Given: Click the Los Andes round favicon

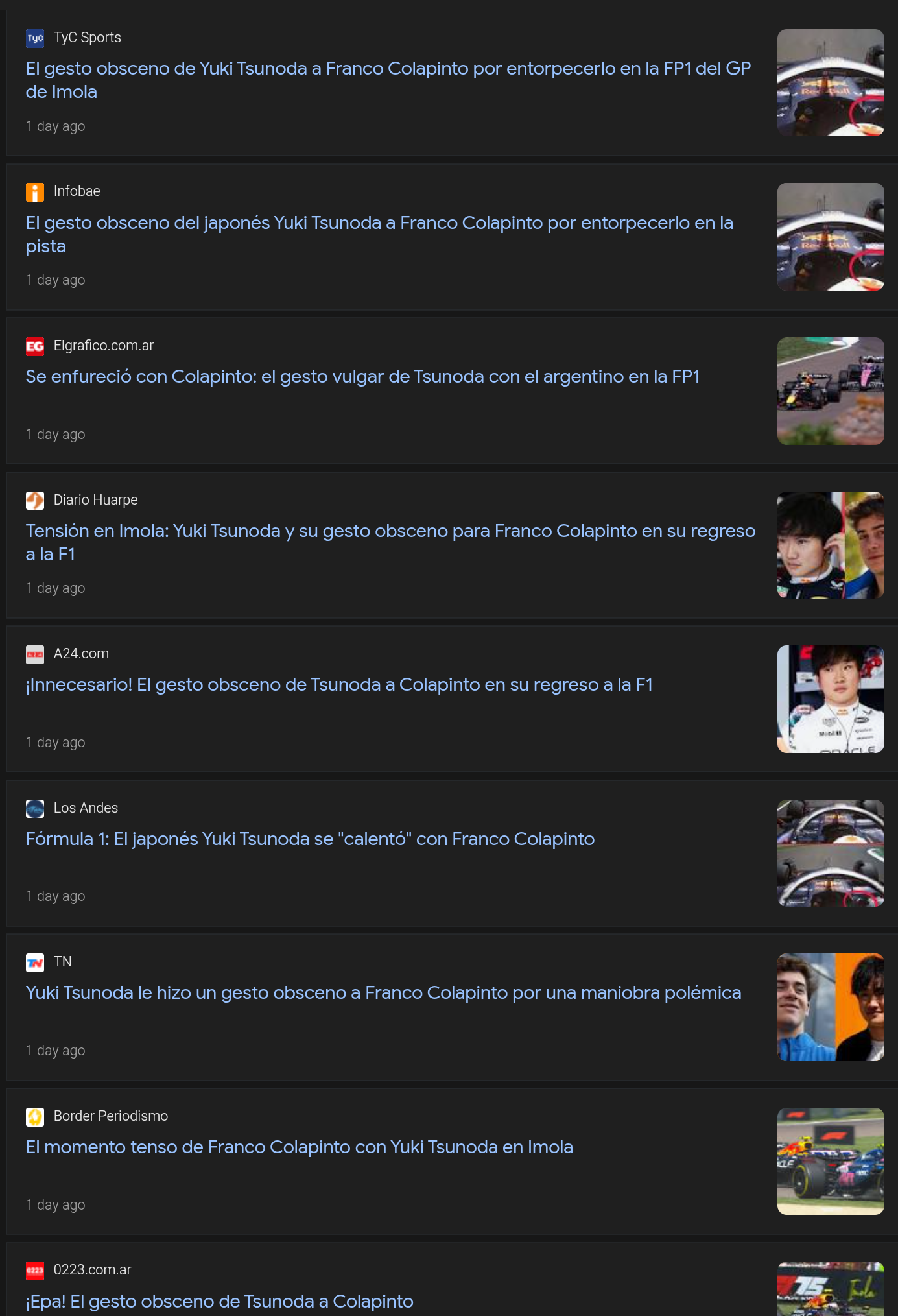Looking at the screenshot, I should click(35, 808).
